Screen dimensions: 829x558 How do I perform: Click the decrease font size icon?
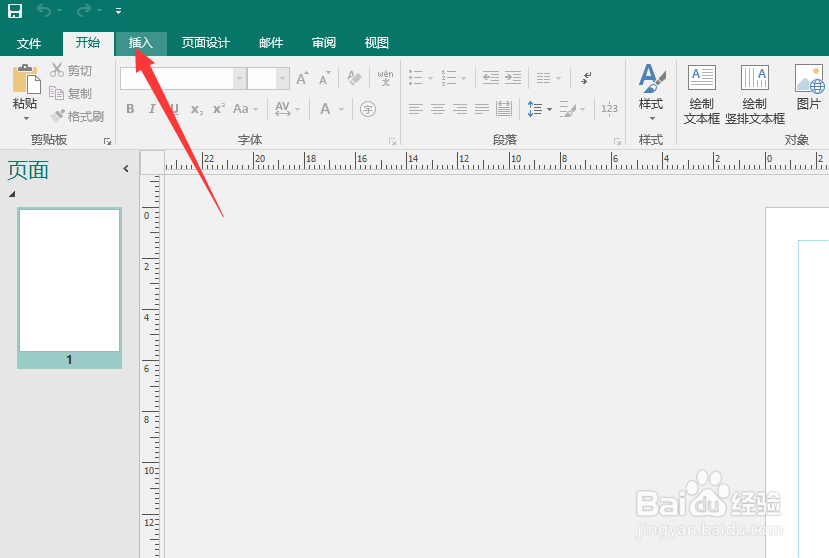[324, 78]
